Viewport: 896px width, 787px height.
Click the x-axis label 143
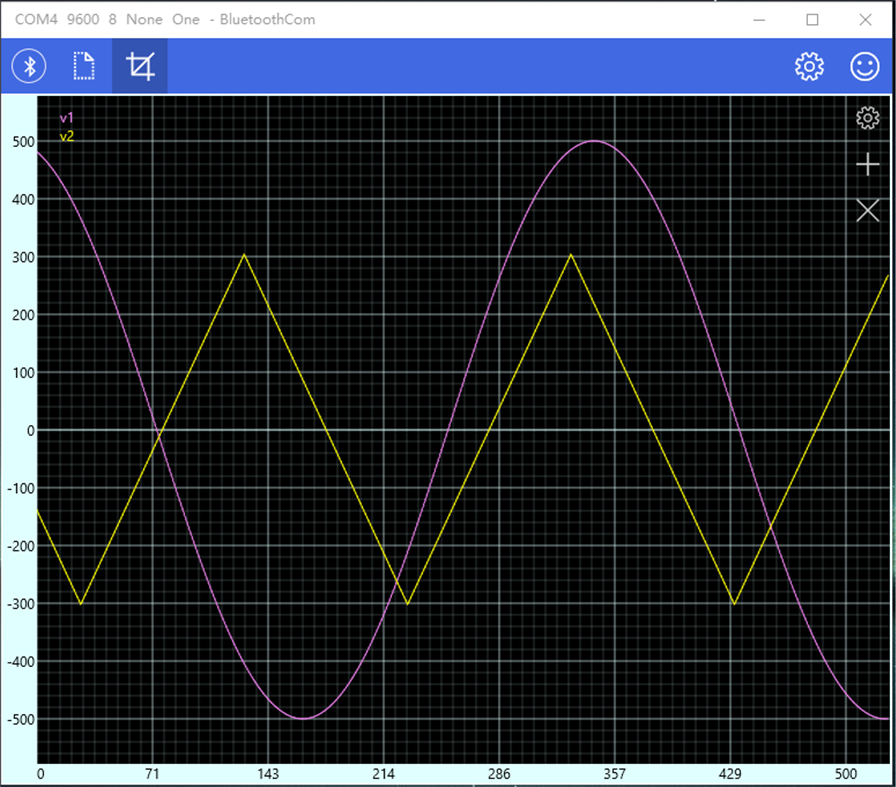click(x=268, y=774)
